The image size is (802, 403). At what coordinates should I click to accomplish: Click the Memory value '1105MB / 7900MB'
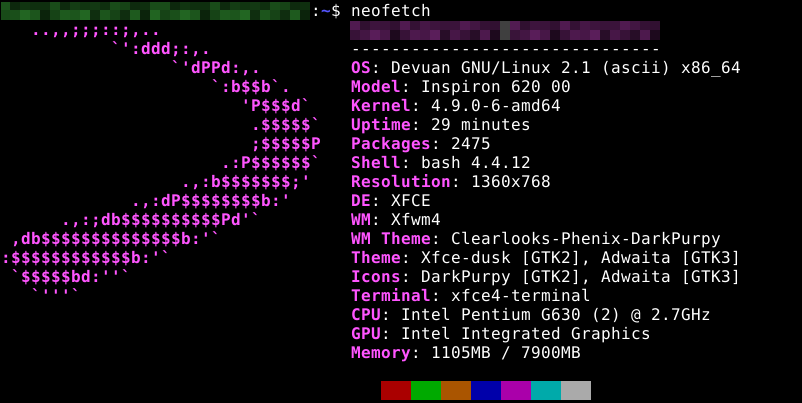pyautogui.click(x=506, y=352)
